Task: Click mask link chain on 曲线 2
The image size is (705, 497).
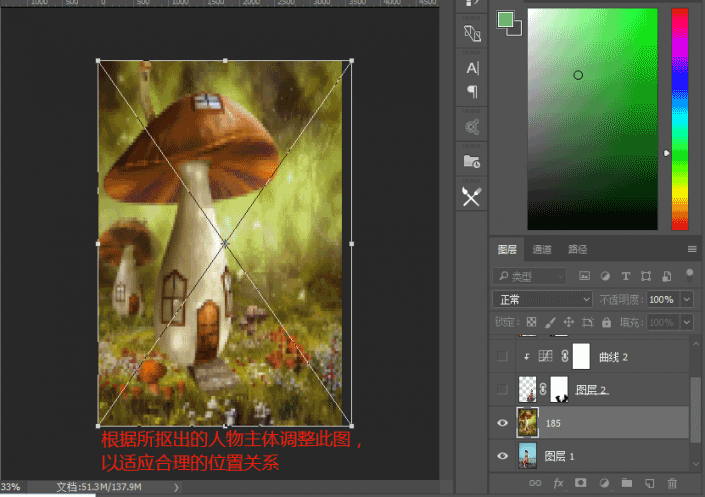Action: 565,356
